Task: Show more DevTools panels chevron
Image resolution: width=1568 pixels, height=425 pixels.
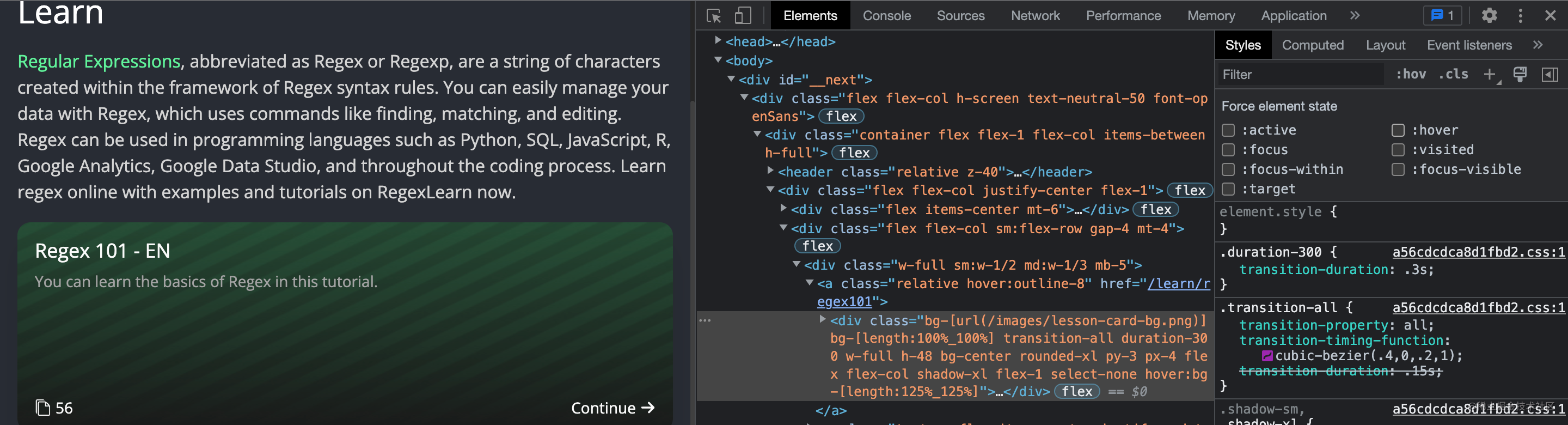Action: pyautogui.click(x=1355, y=16)
